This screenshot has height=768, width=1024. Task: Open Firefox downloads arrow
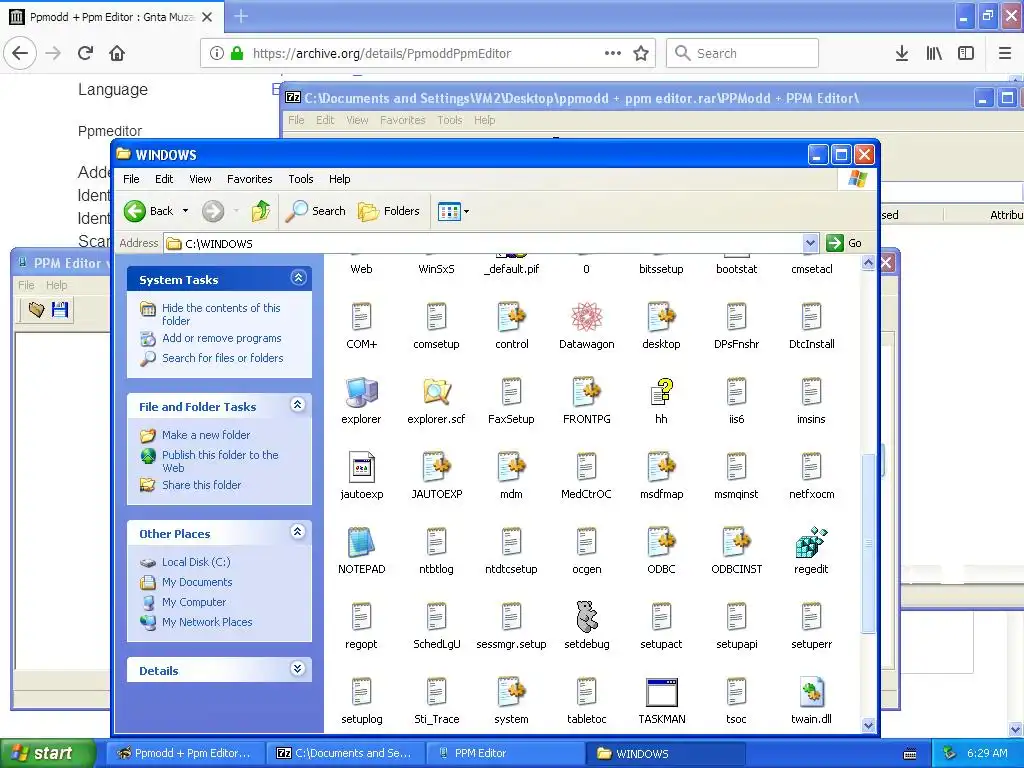tap(901, 53)
